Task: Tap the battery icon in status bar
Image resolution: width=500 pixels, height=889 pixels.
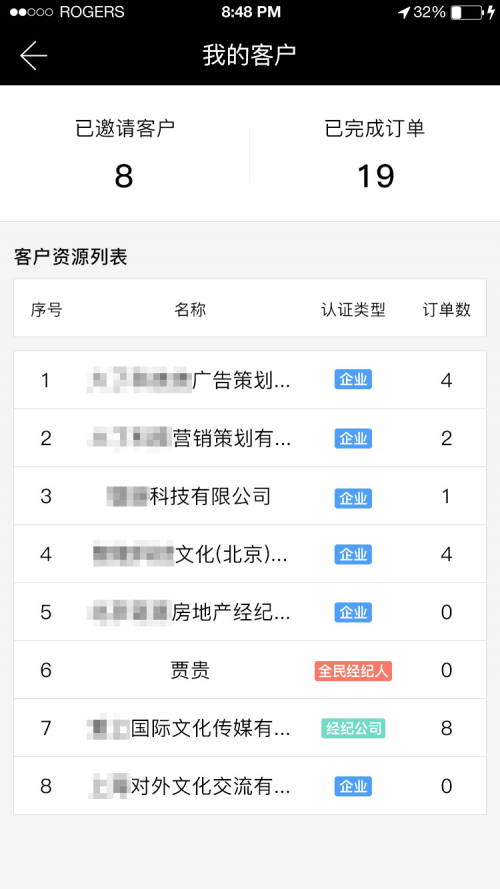Action: tap(467, 12)
